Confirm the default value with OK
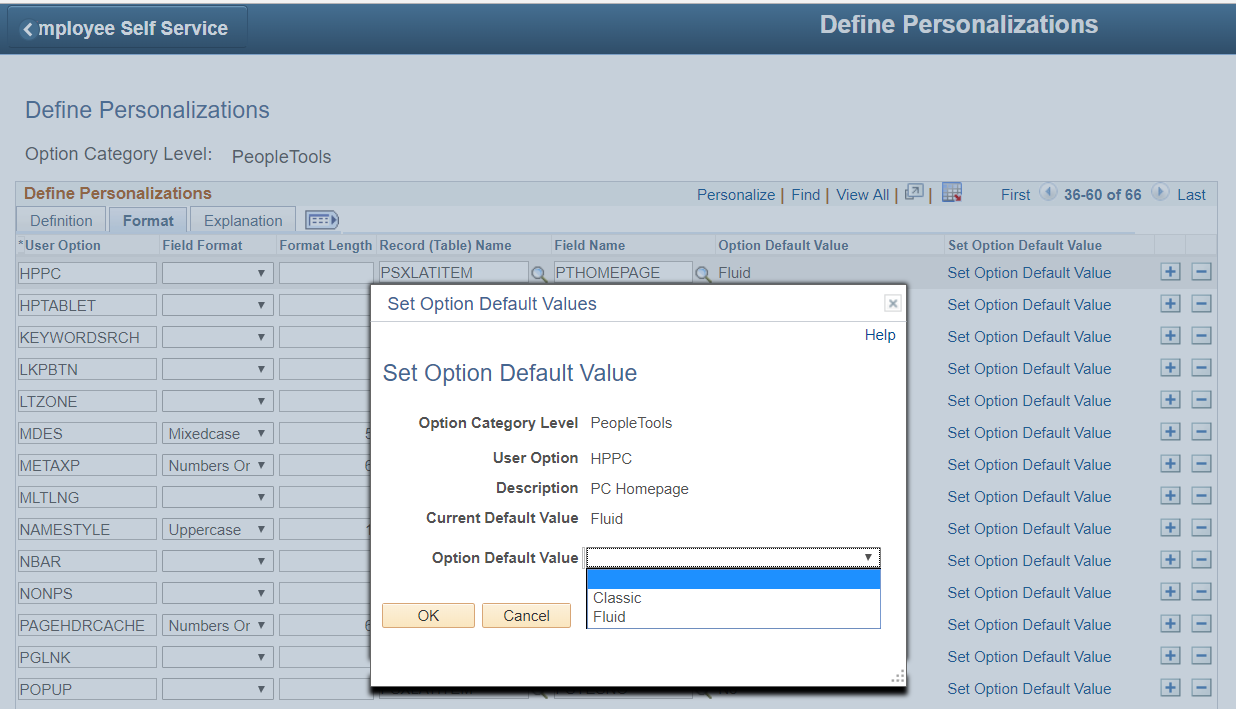The height and width of the screenshot is (709, 1236). pyautogui.click(x=428, y=615)
